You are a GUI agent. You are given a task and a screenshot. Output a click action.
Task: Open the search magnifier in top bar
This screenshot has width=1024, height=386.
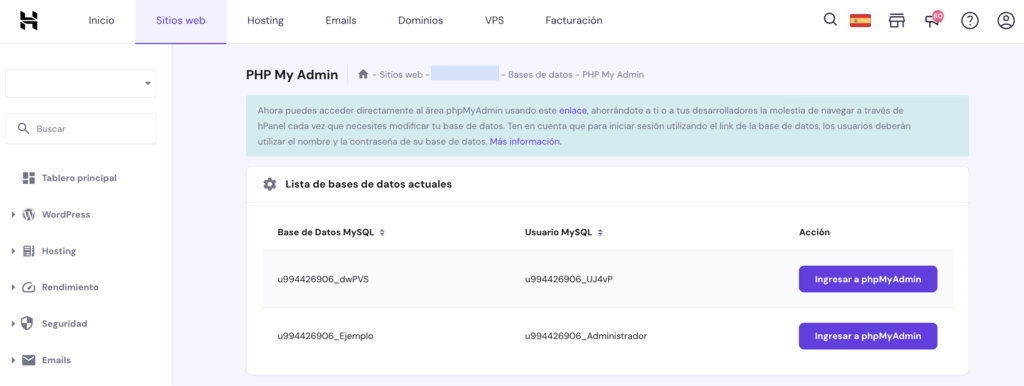(830, 20)
